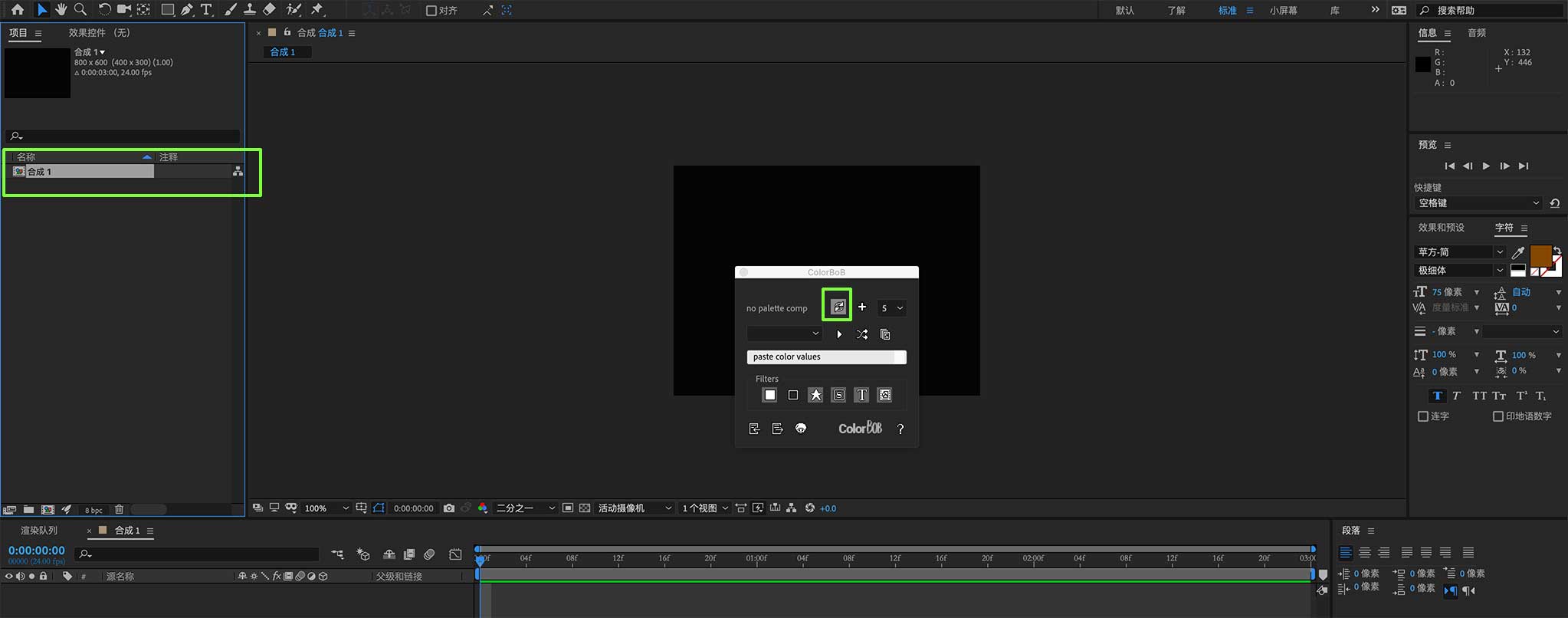Toggle ColorBoB solid fill filter
Viewport: 1568px width, 618px height.
pos(770,395)
